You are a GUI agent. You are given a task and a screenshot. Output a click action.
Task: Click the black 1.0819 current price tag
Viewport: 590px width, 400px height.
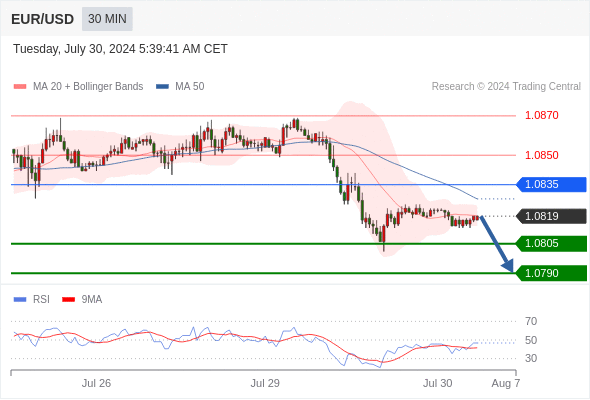tap(551, 216)
